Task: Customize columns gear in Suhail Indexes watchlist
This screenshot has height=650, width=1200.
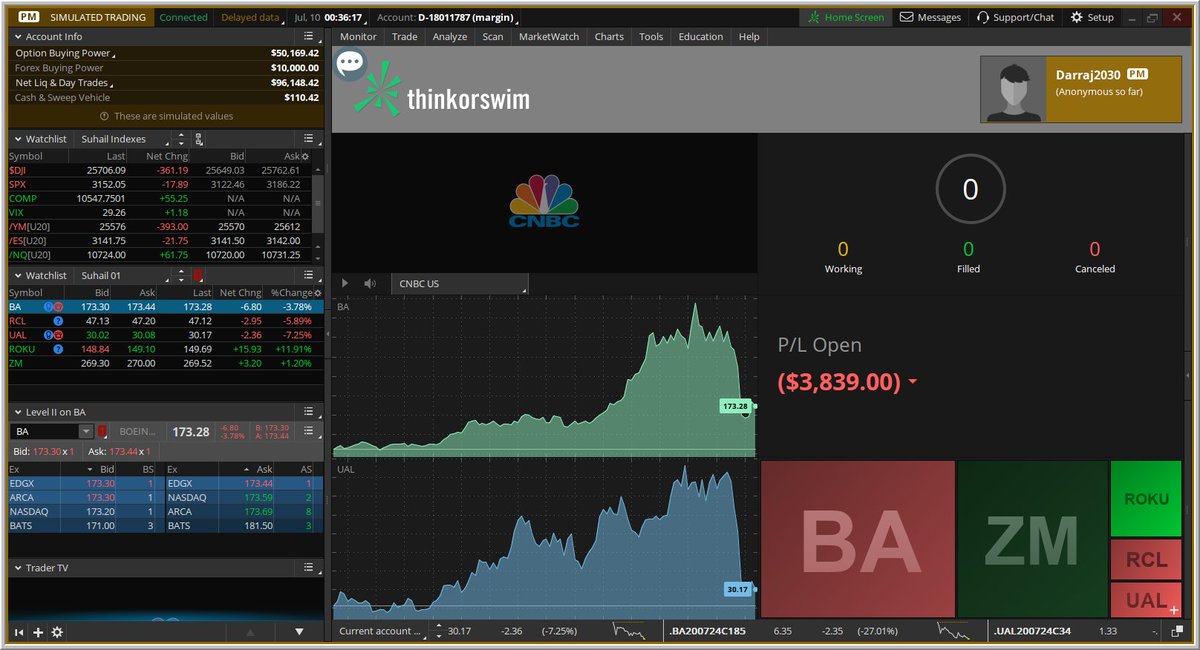Action: (305, 157)
